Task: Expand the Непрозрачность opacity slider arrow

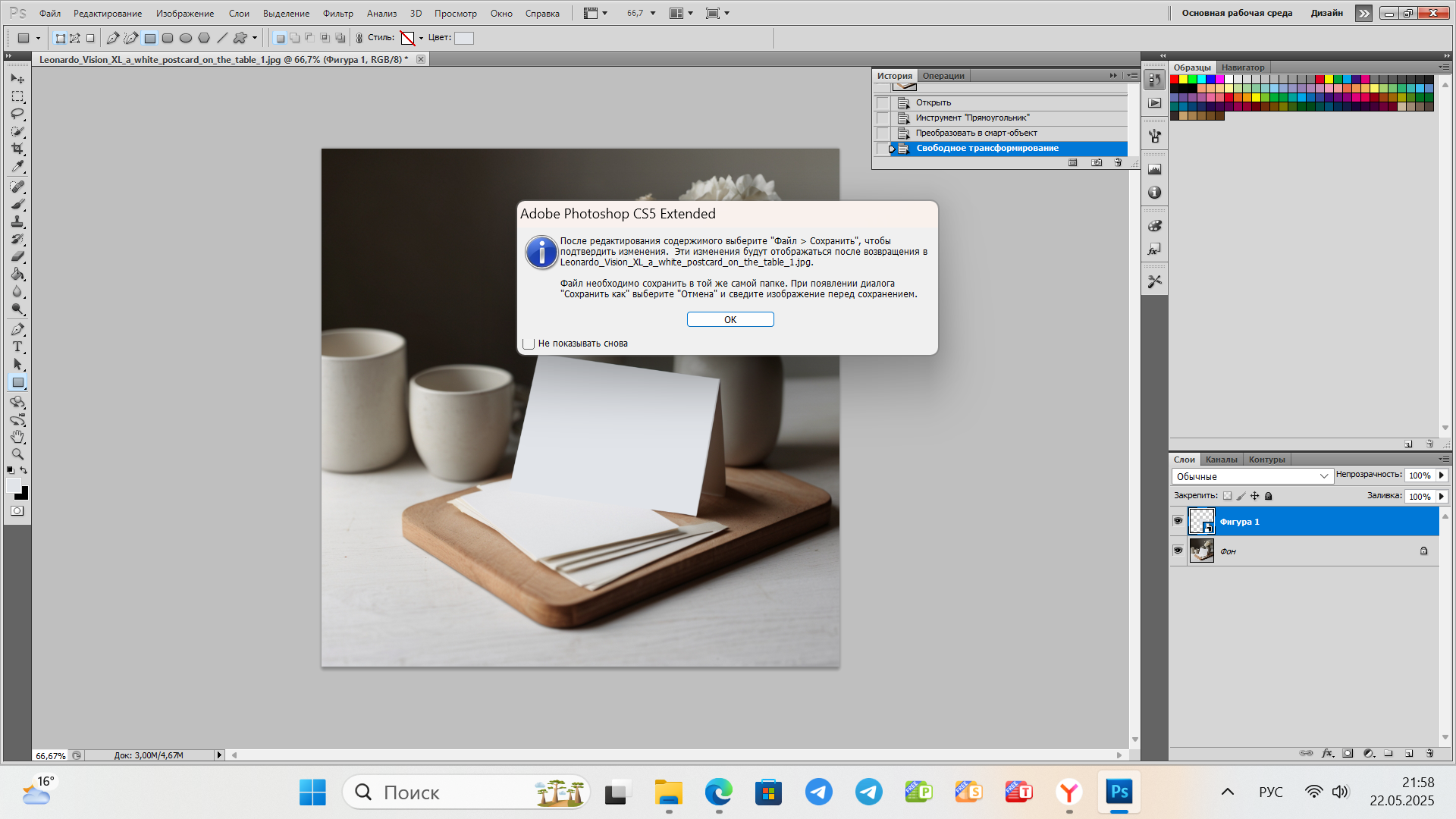Action: (1442, 475)
